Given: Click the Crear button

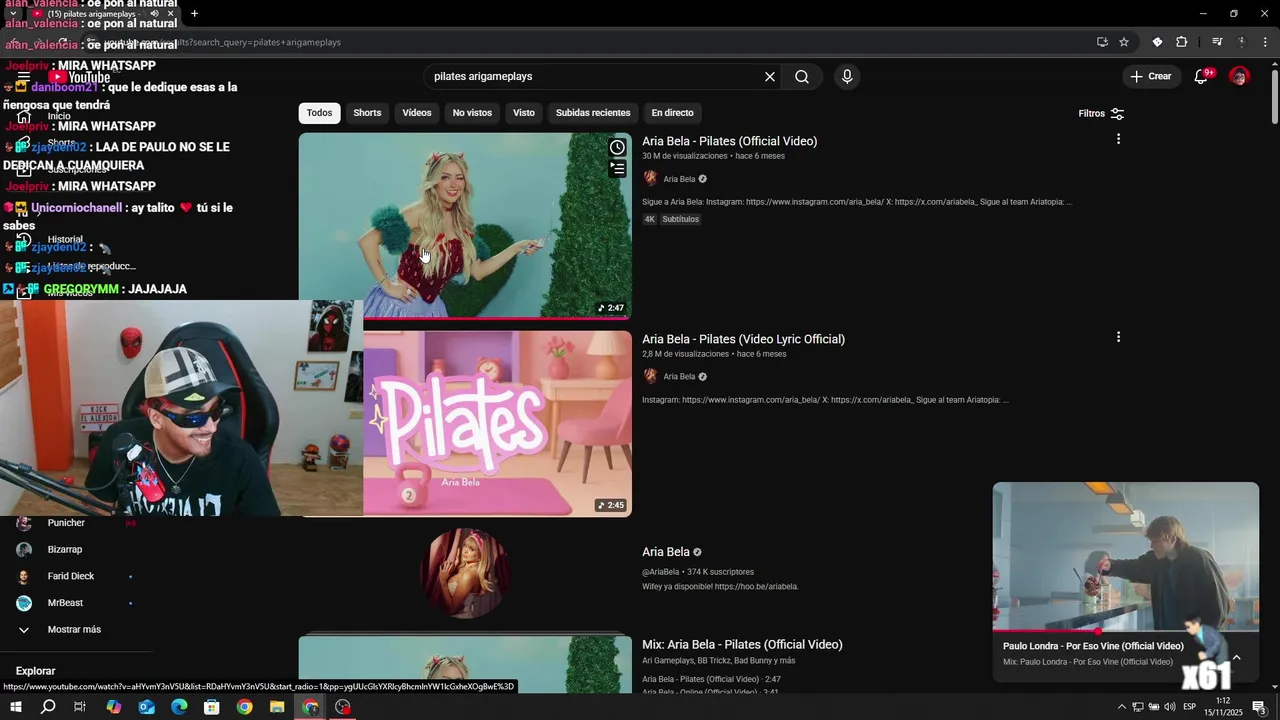Looking at the screenshot, I should pos(1151,77).
